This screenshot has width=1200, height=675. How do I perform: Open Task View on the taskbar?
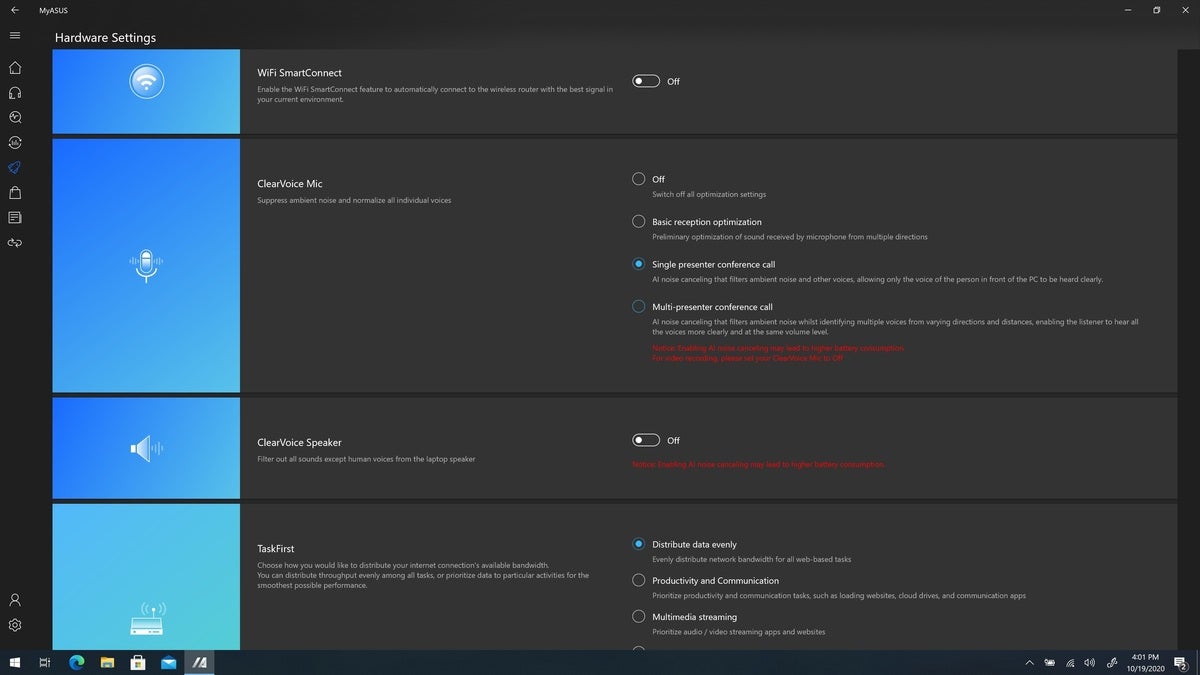click(x=45, y=662)
